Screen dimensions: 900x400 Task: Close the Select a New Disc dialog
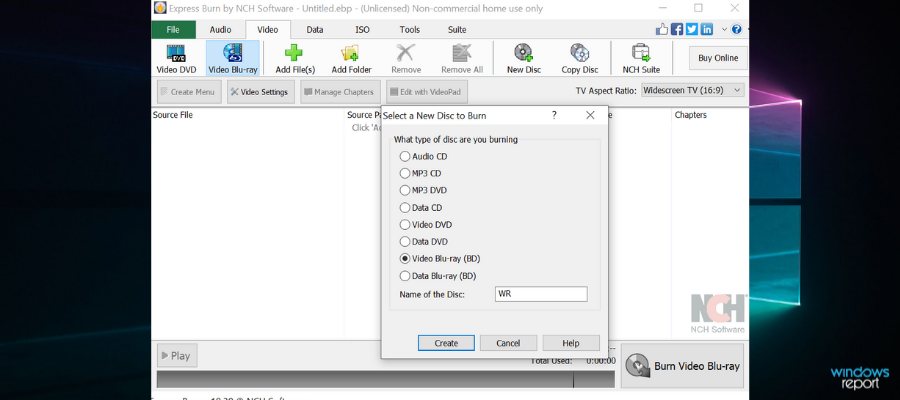coord(590,115)
